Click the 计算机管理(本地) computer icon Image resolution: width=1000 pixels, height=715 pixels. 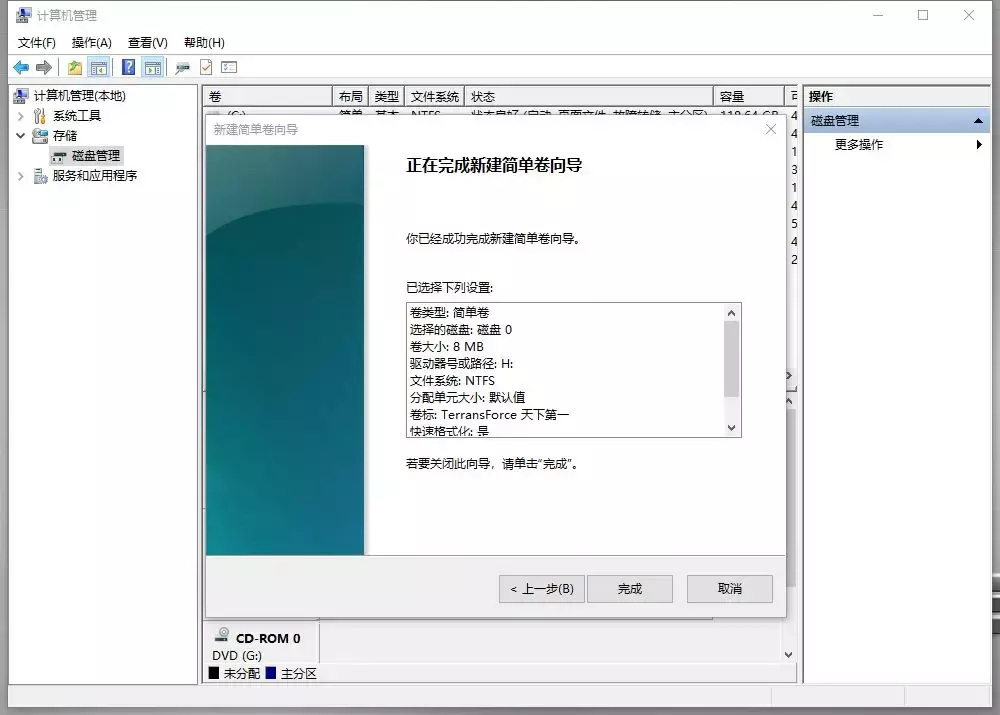20,95
